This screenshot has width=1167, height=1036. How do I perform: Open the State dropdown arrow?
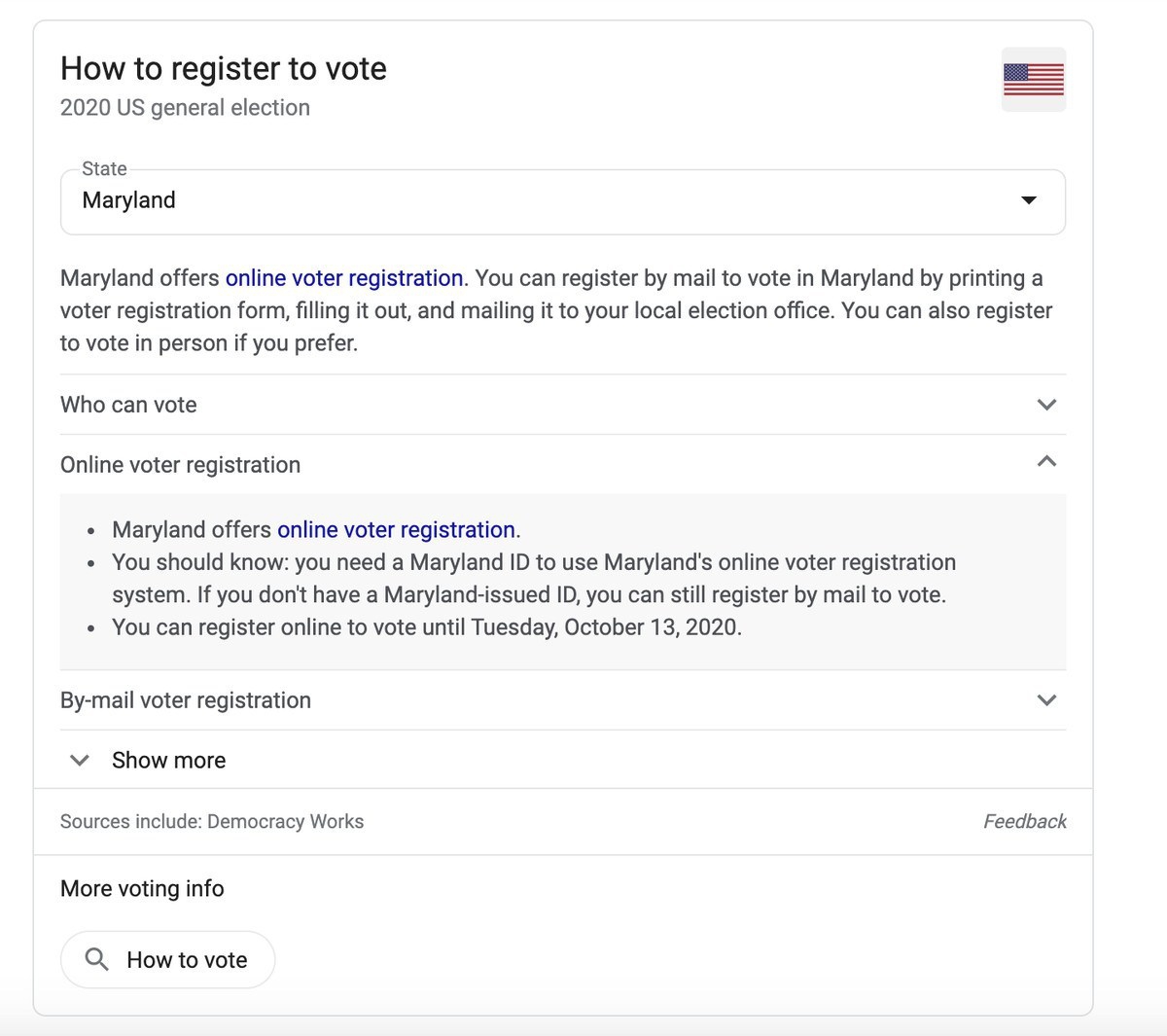[1028, 200]
